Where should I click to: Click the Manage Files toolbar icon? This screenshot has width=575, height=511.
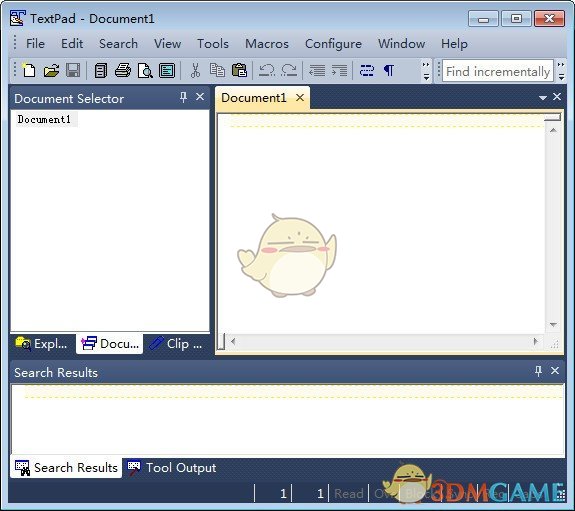point(100,70)
